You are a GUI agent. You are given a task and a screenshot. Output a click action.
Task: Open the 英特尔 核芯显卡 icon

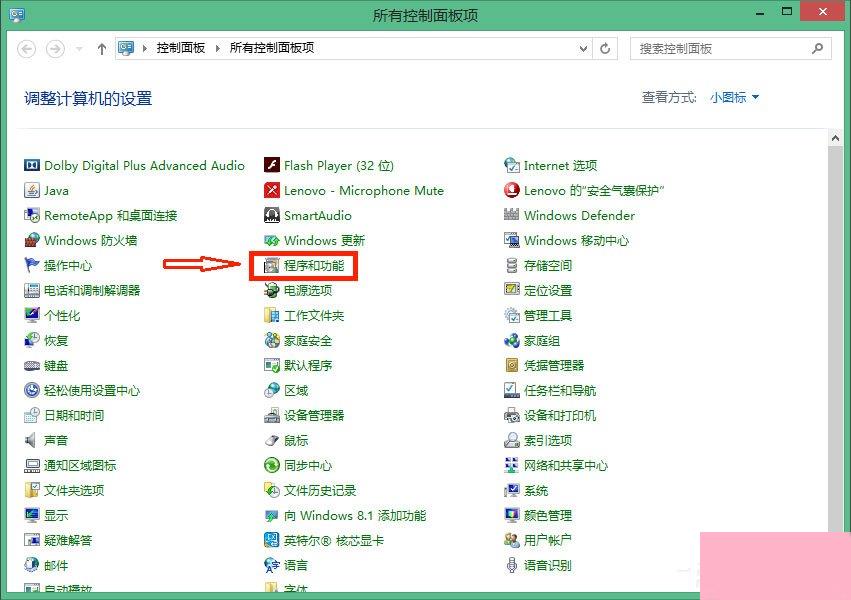271,540
